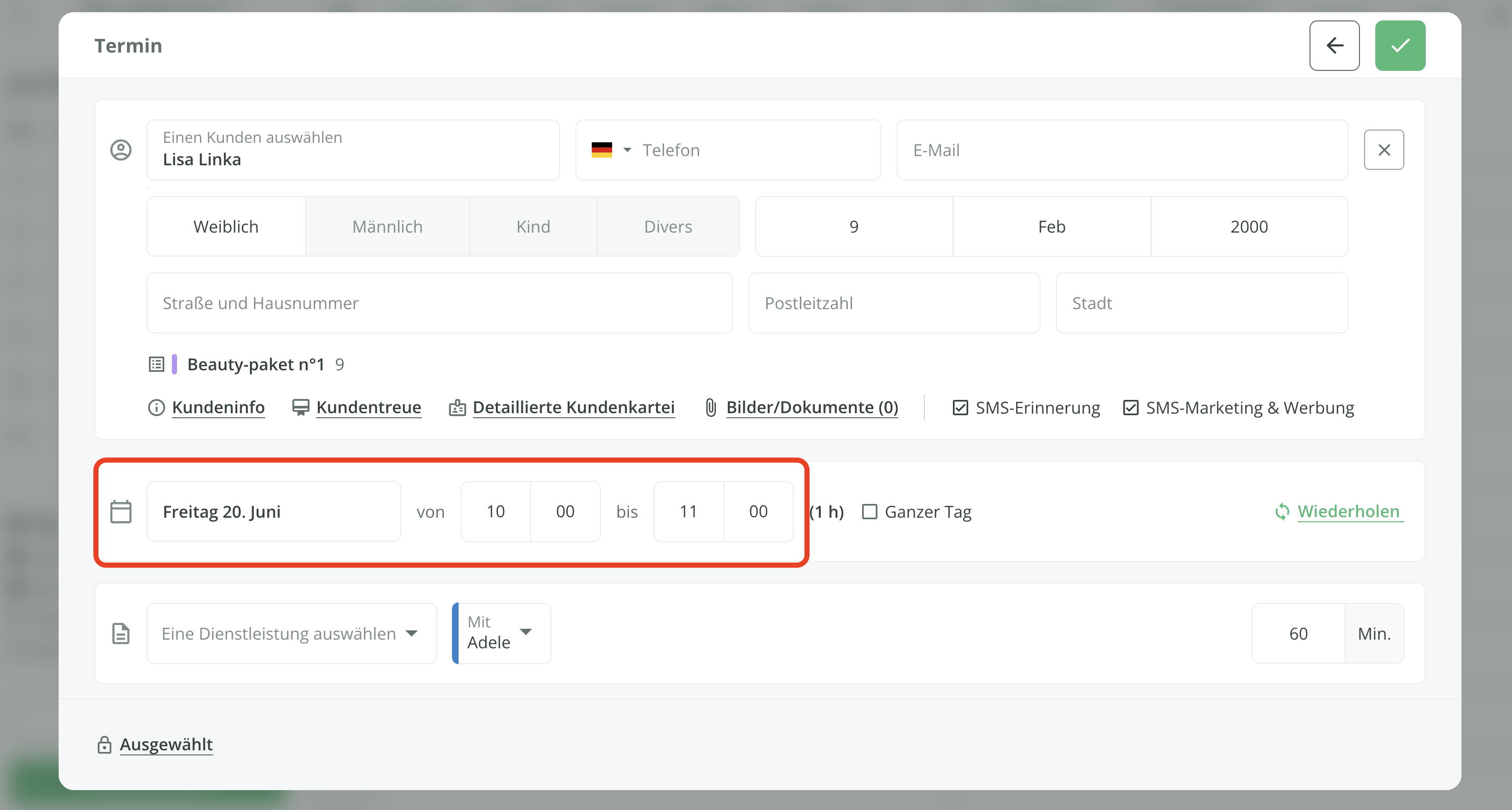Open the Wiederholen repeat link

click(1348, 511)
